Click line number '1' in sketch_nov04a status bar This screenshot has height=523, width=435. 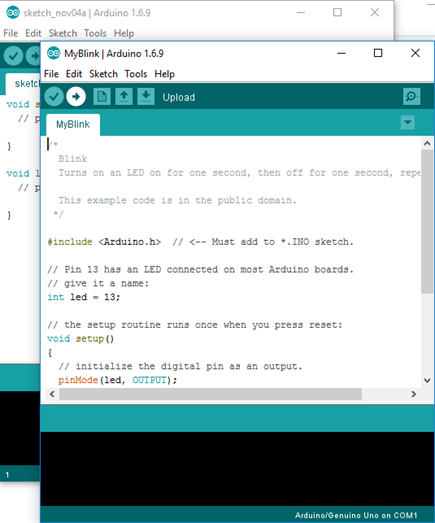[x=7, y=474]
